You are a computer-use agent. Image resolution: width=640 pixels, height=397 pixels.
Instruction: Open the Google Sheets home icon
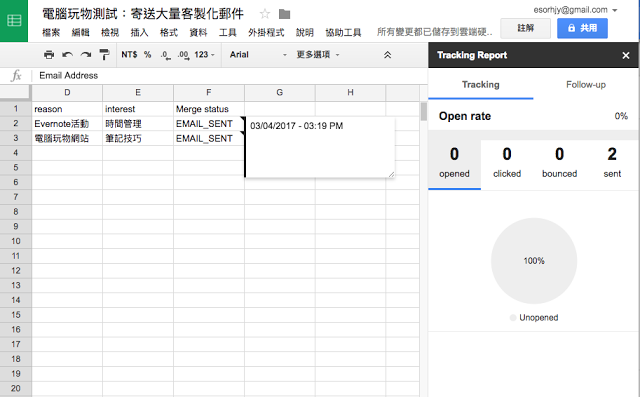[x=14, y=20]
